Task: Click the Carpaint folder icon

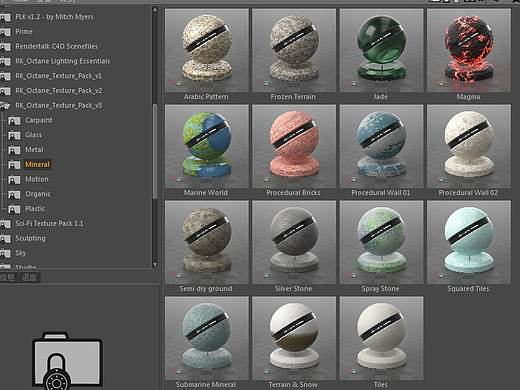Action: pyautogui.click(x=14, y=121)
